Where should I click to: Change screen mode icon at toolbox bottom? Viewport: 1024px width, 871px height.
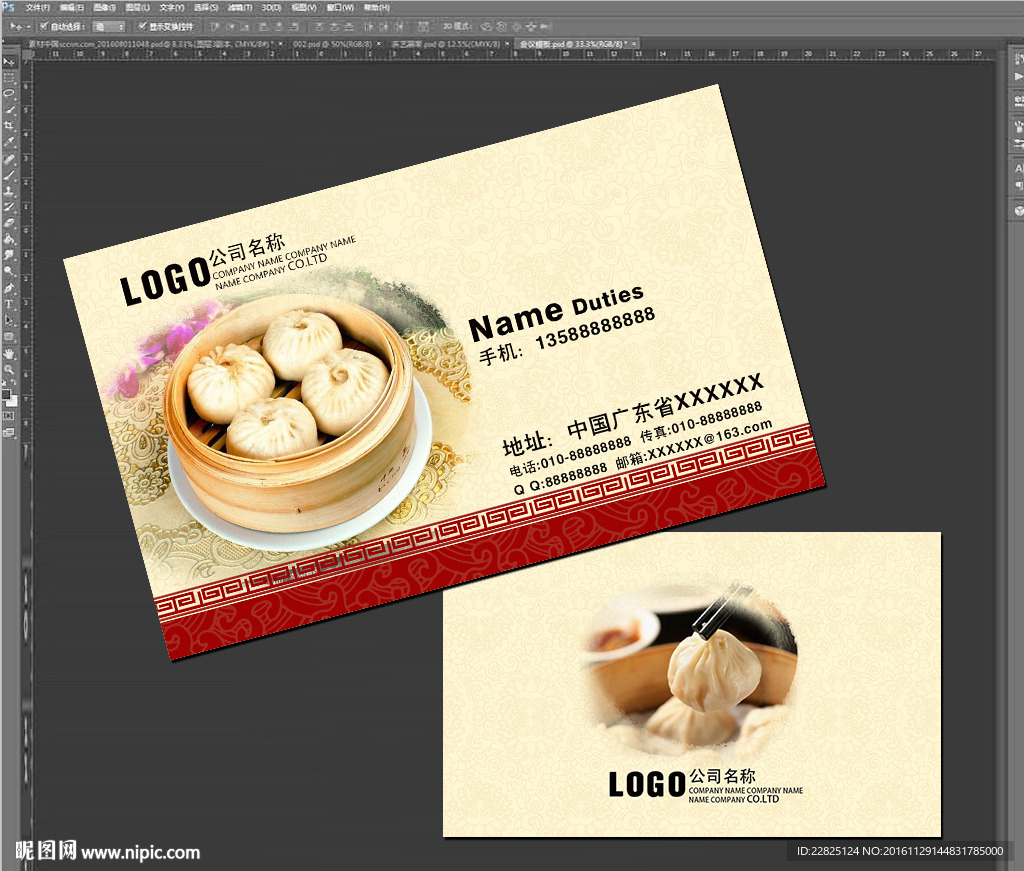8,432
